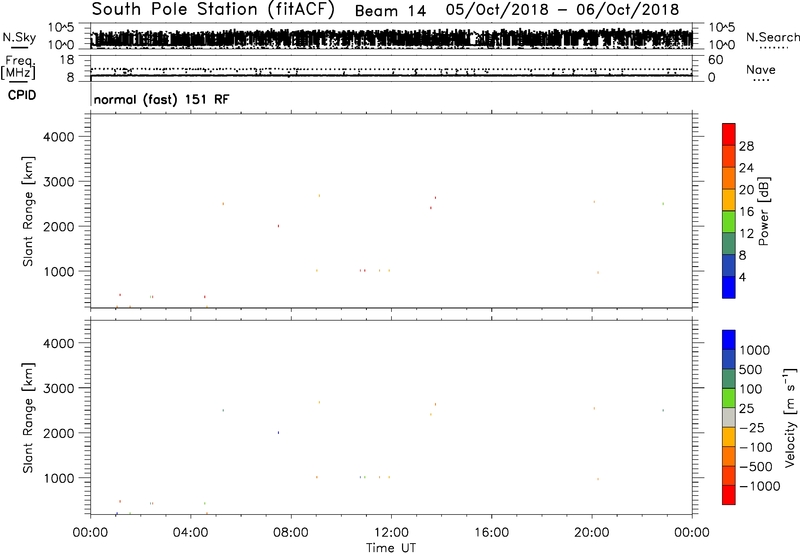Click the 'Slant Range [km]' label of velocity panel
The height and width of the screenshot is (554, 800).
point(28,418)
